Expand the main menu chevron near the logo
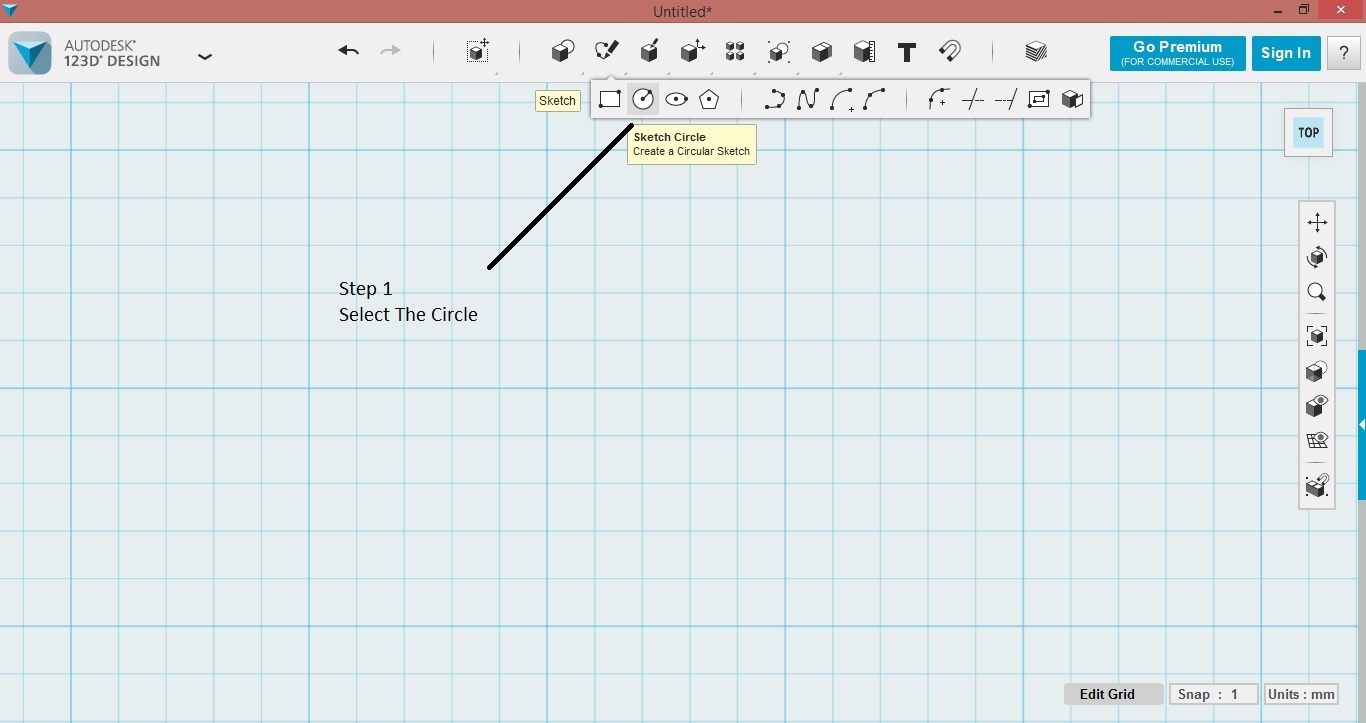1366x723 pixels. pyautogui.click(x=205, y=57)
